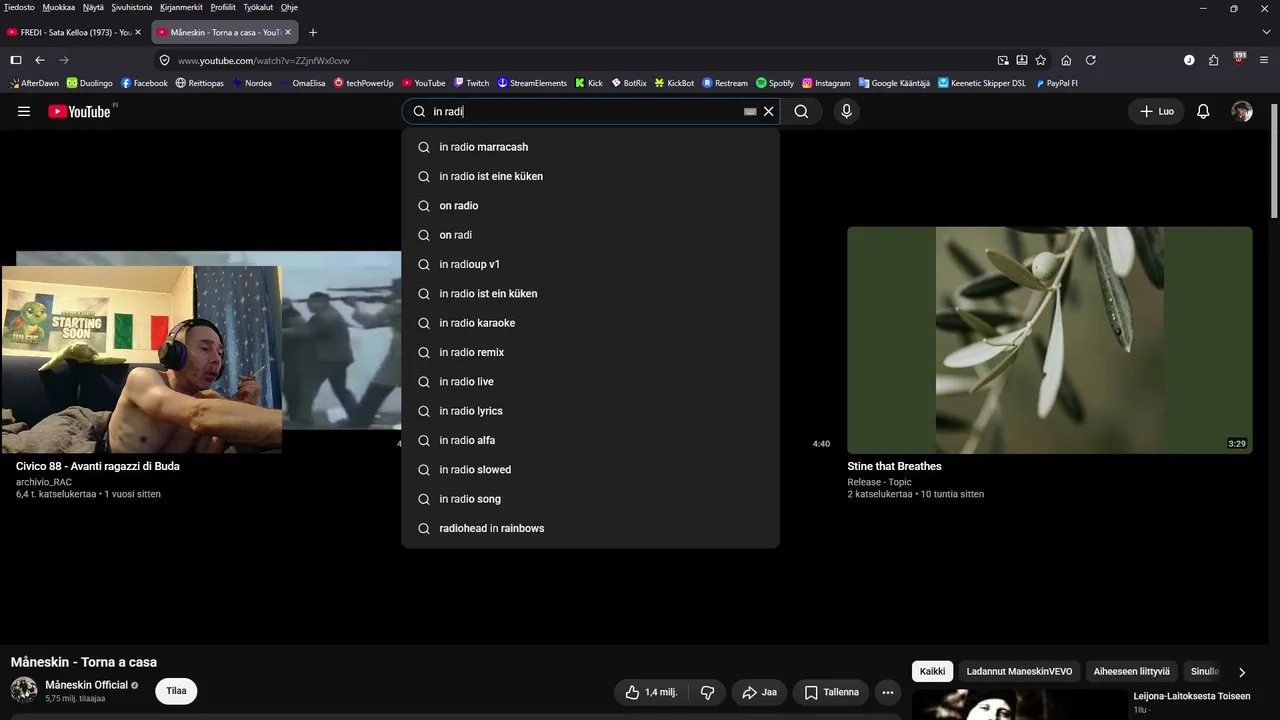1280x720 pixels.
Task: Open the Muokkaa menu
Action: tap(59, 7)
